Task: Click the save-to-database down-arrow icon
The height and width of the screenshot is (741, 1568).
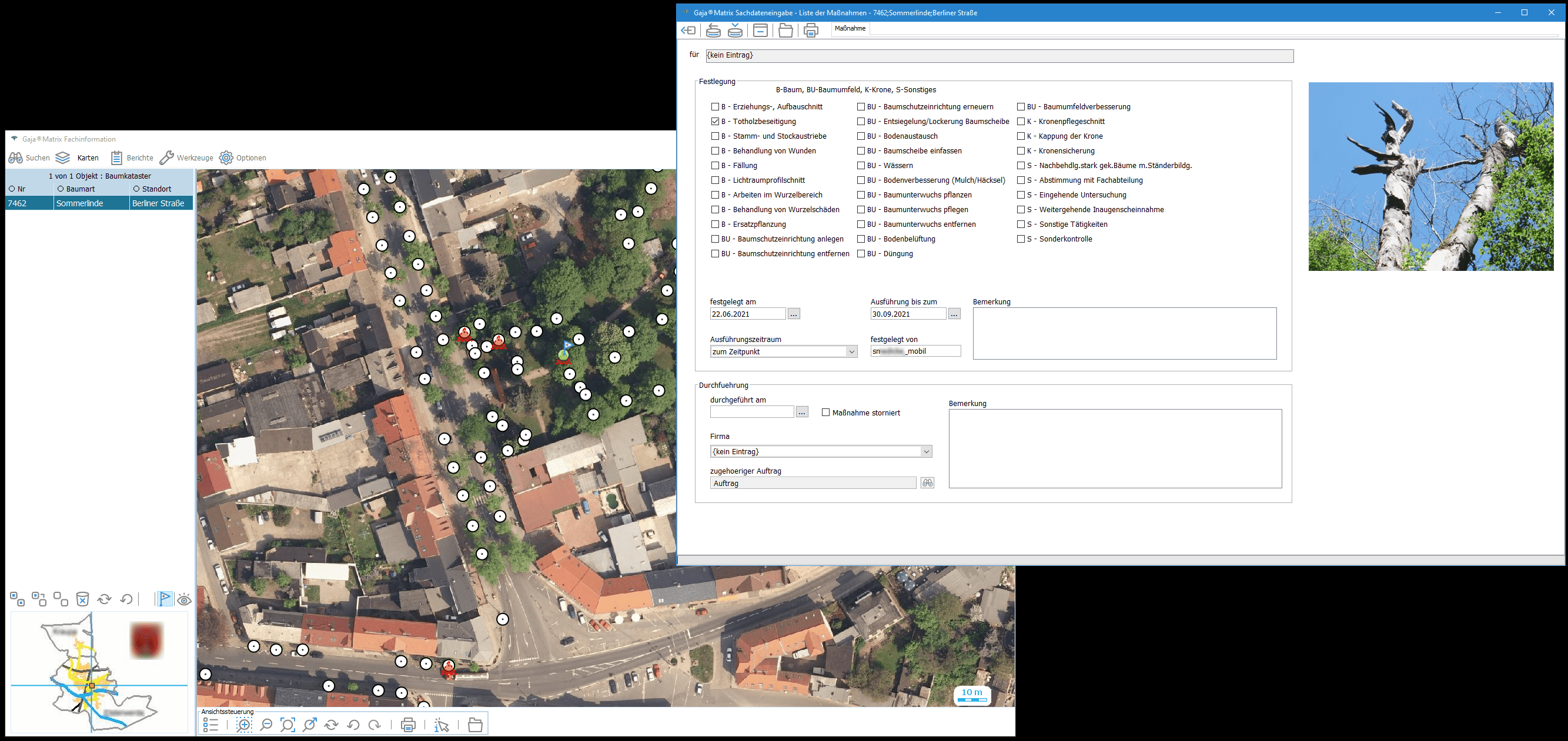Action: click(735, 31)
